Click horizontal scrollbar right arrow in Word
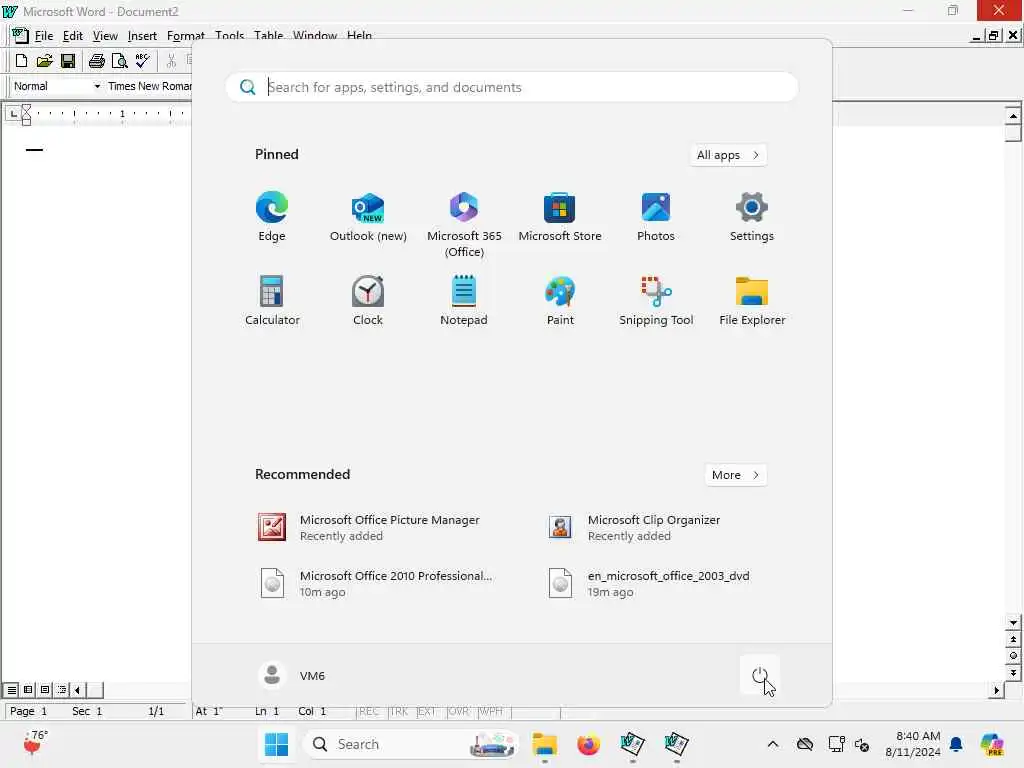This screenshot has width=1024, height=768. (996, 690)
